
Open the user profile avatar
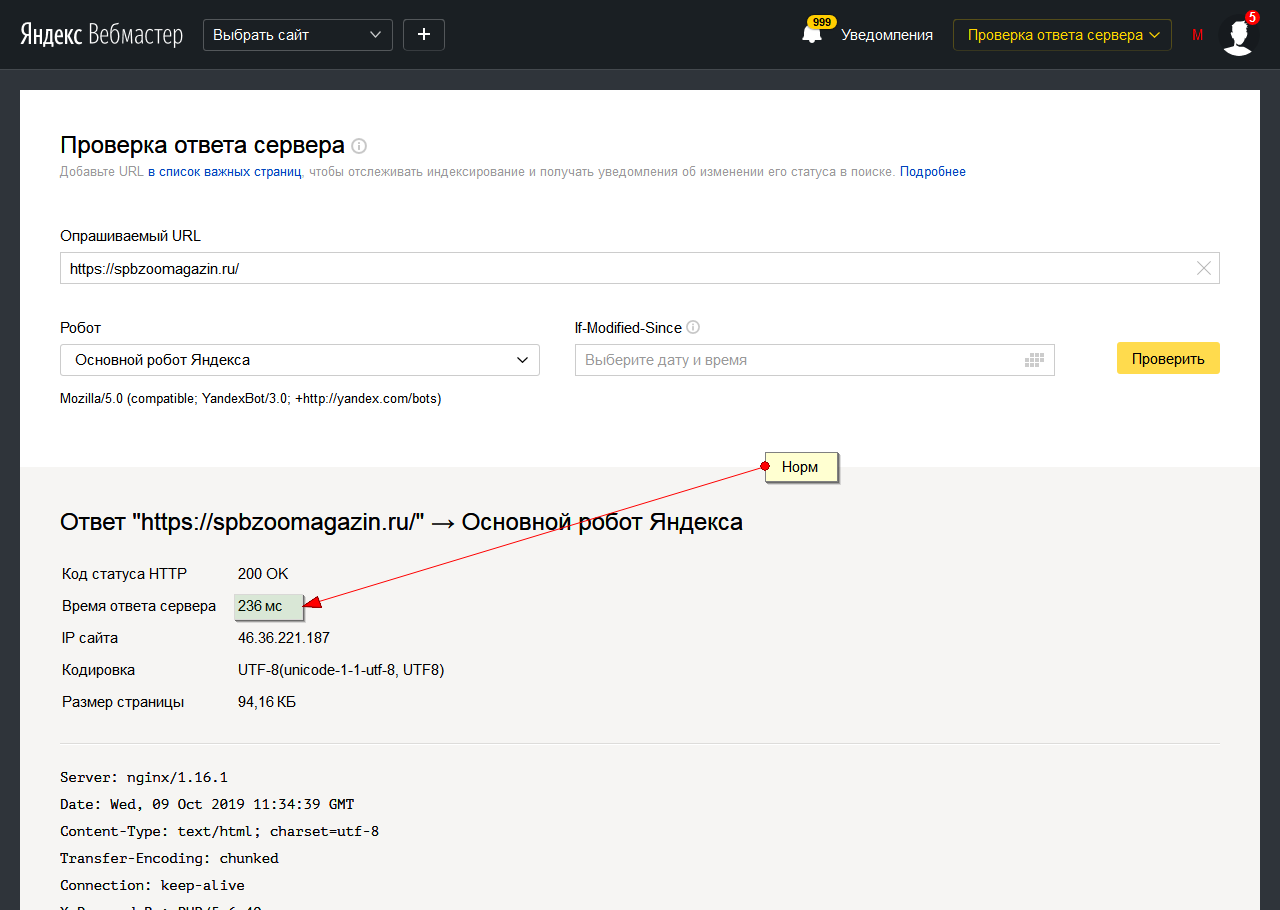click(x=1238, y=35)
